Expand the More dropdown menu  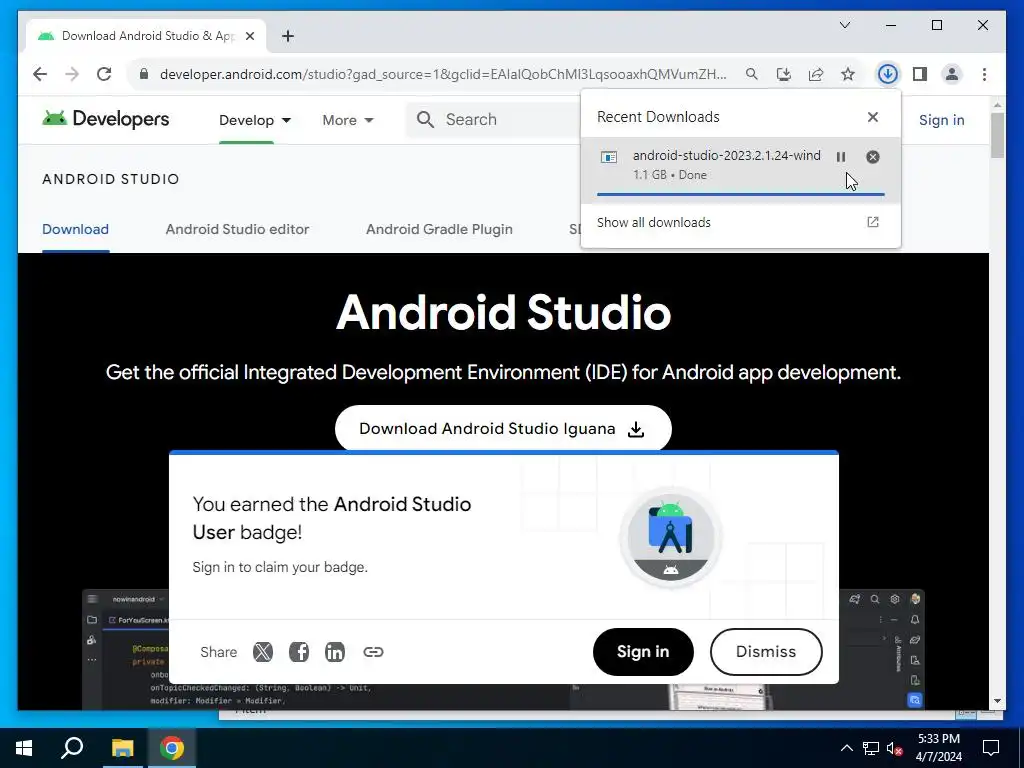click(347, 120)
